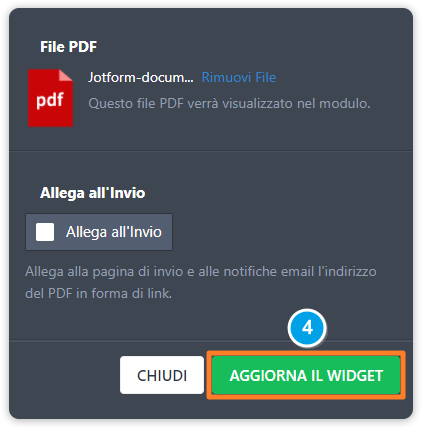
Task: Click the Allega all'Invio section heading
Action: [93, 193]
